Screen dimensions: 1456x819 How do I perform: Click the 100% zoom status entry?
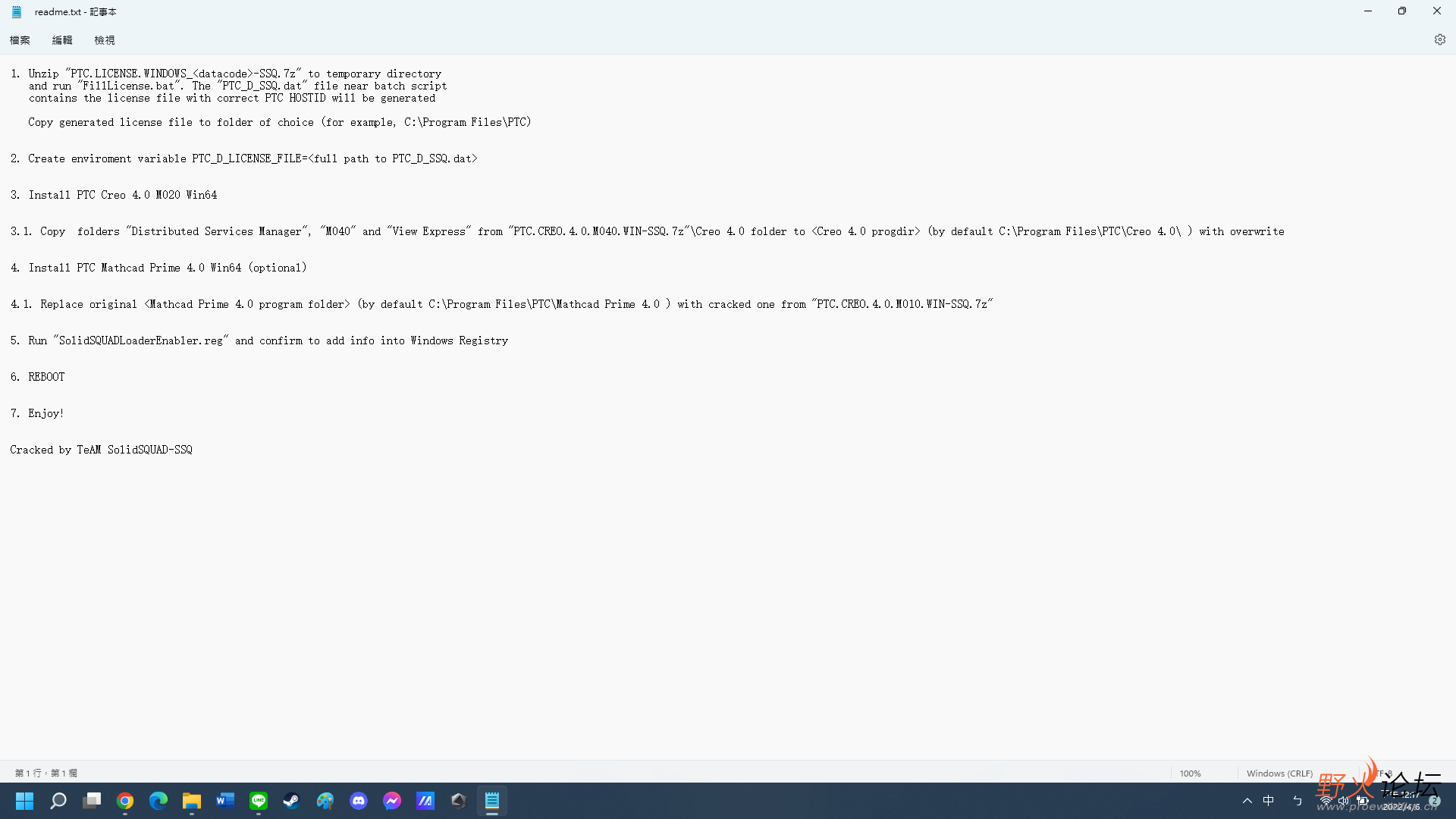click(1191, 773)
